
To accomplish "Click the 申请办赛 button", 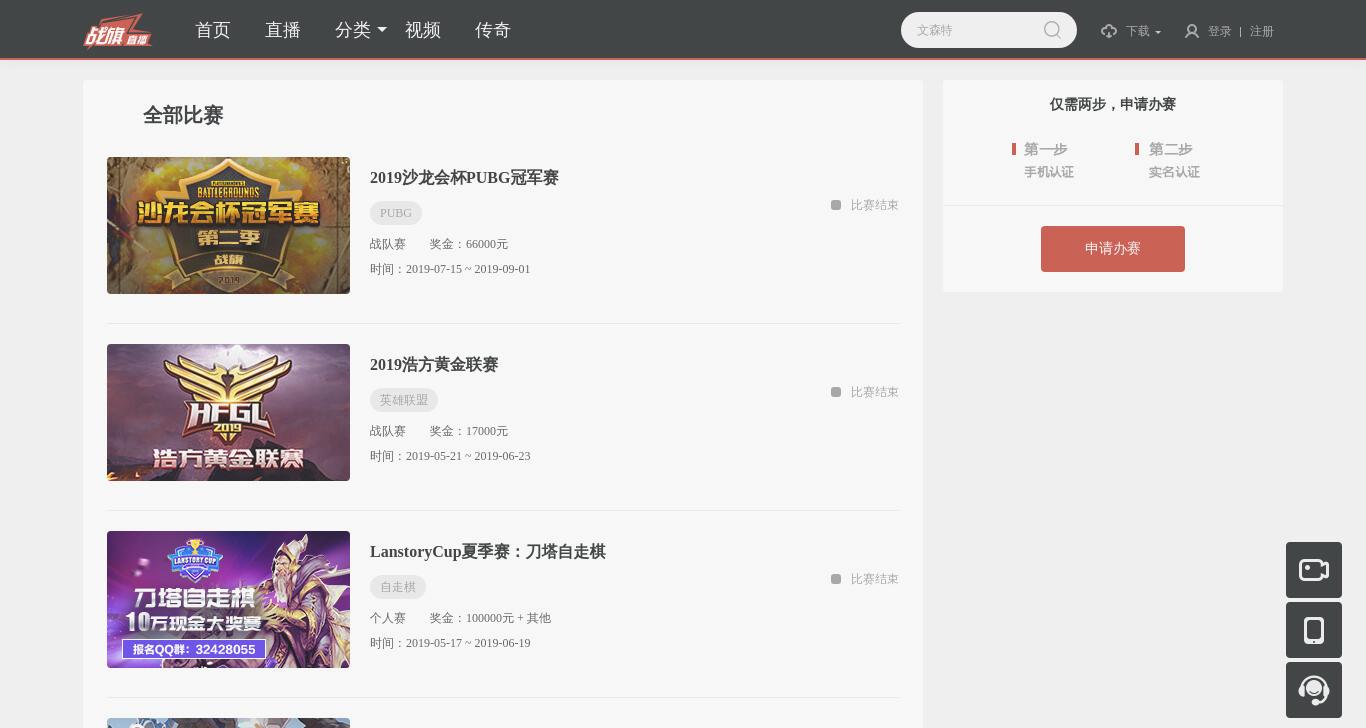I will point(1113,249).
